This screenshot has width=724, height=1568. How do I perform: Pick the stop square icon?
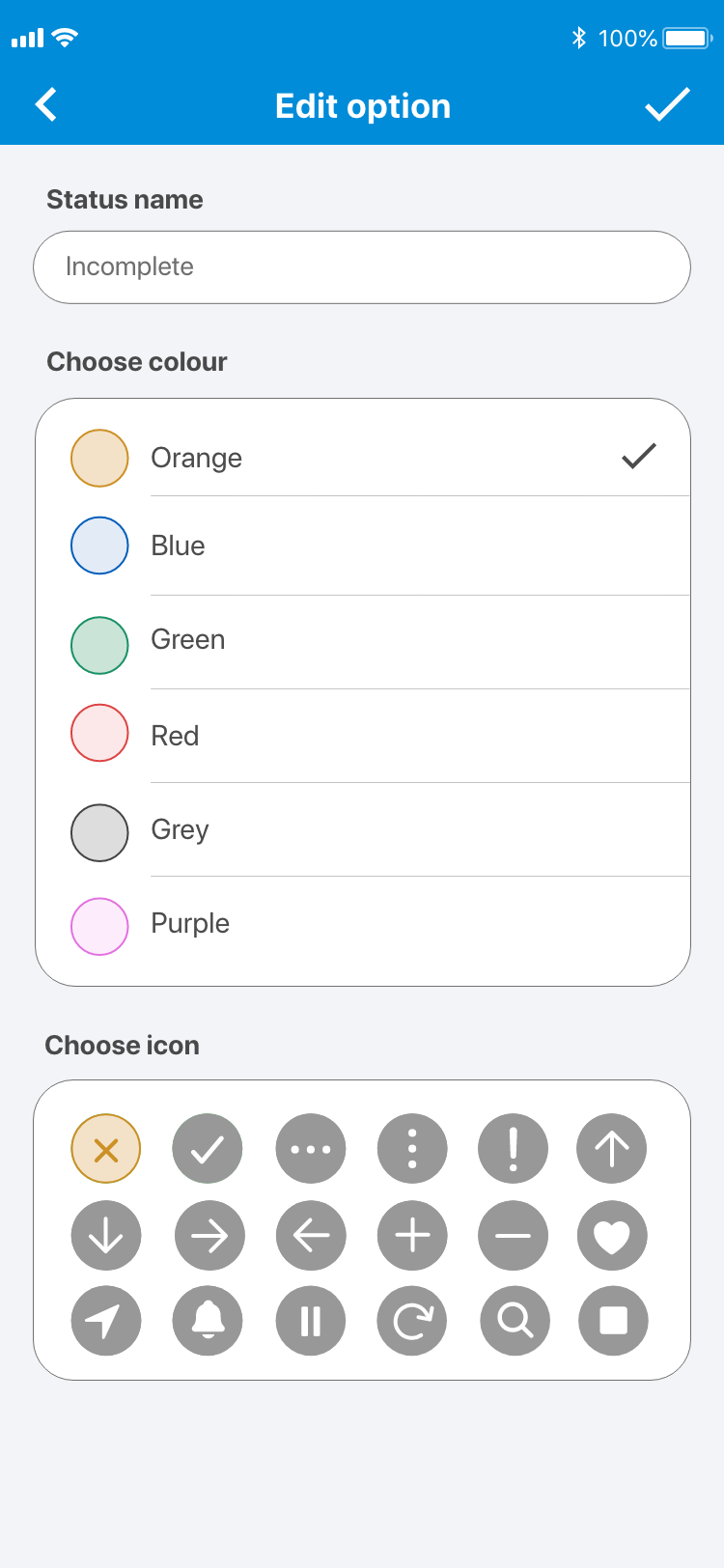[x=613, y=1320]
